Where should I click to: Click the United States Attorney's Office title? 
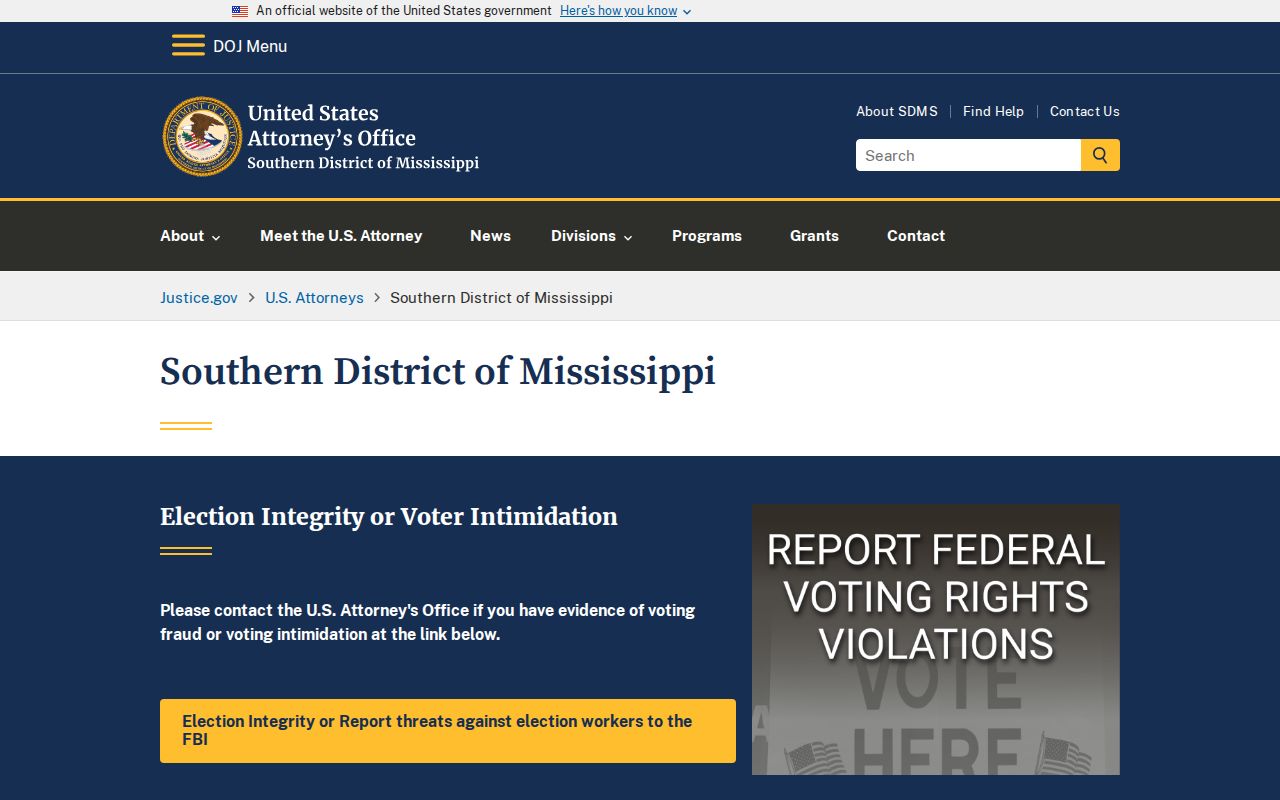coord(332,125)
